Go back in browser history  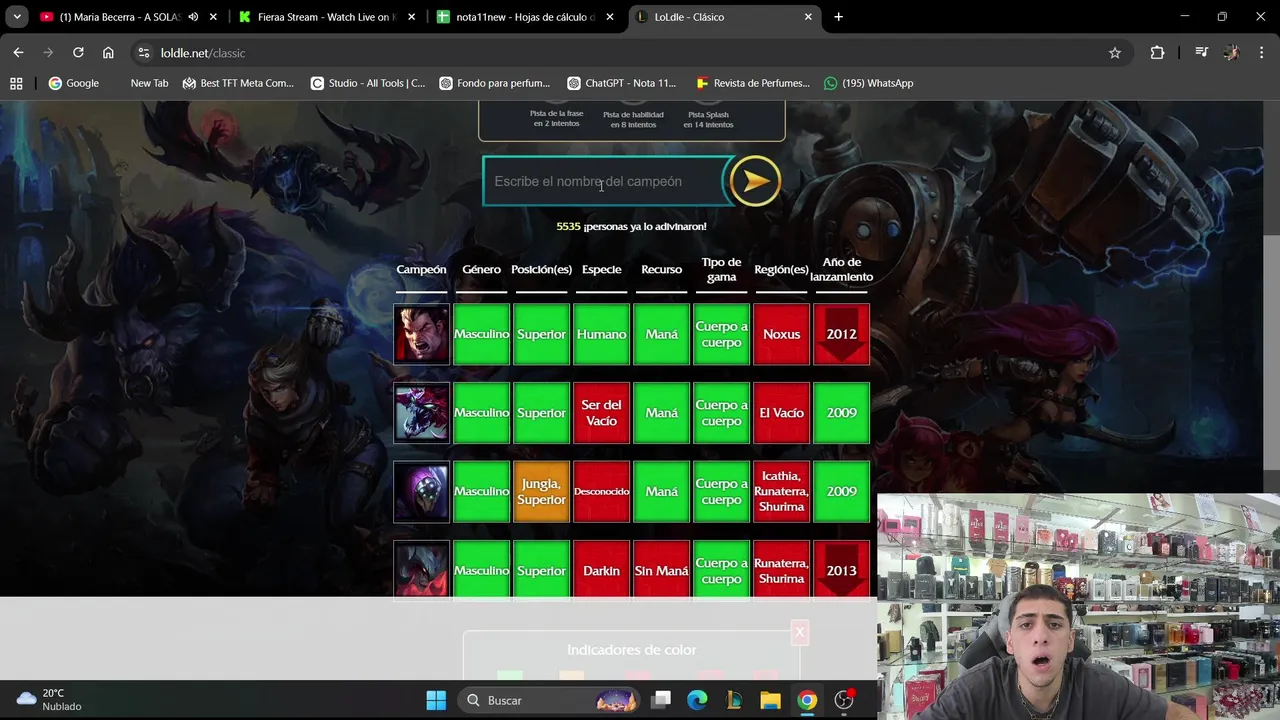coord(18,53)
